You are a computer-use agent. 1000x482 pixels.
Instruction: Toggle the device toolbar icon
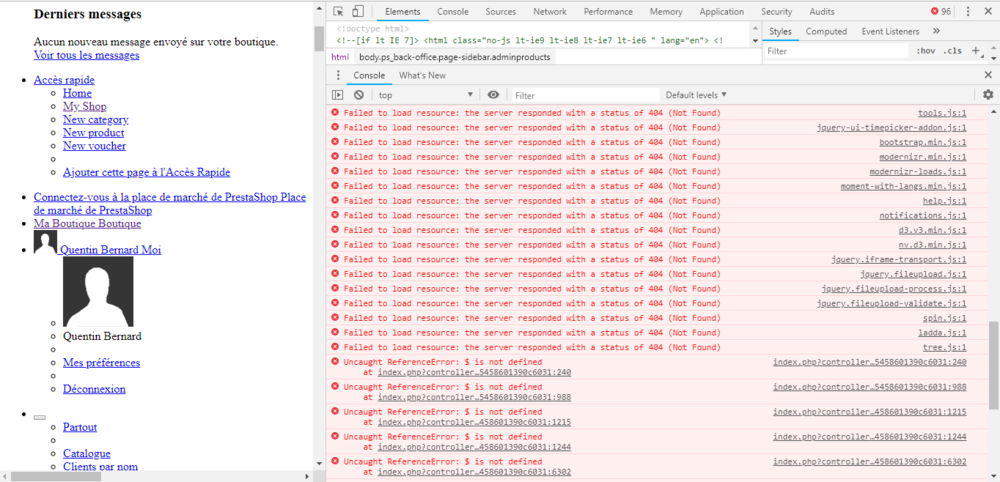(x=358, y=11)
